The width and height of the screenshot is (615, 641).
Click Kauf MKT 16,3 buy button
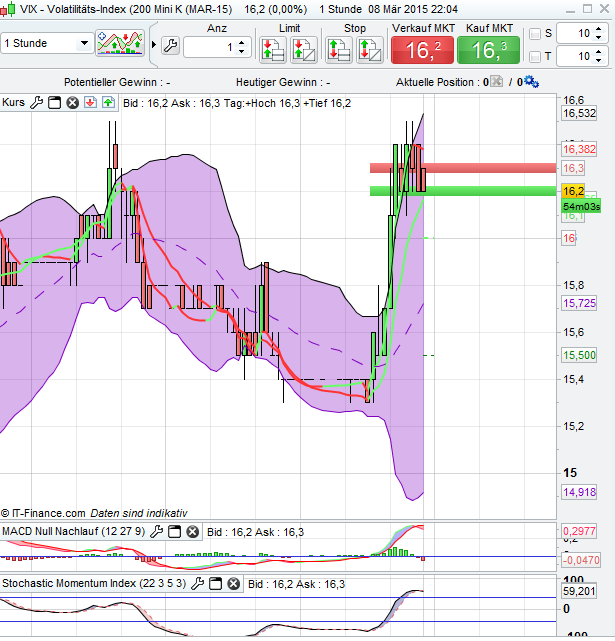(488, 50)
